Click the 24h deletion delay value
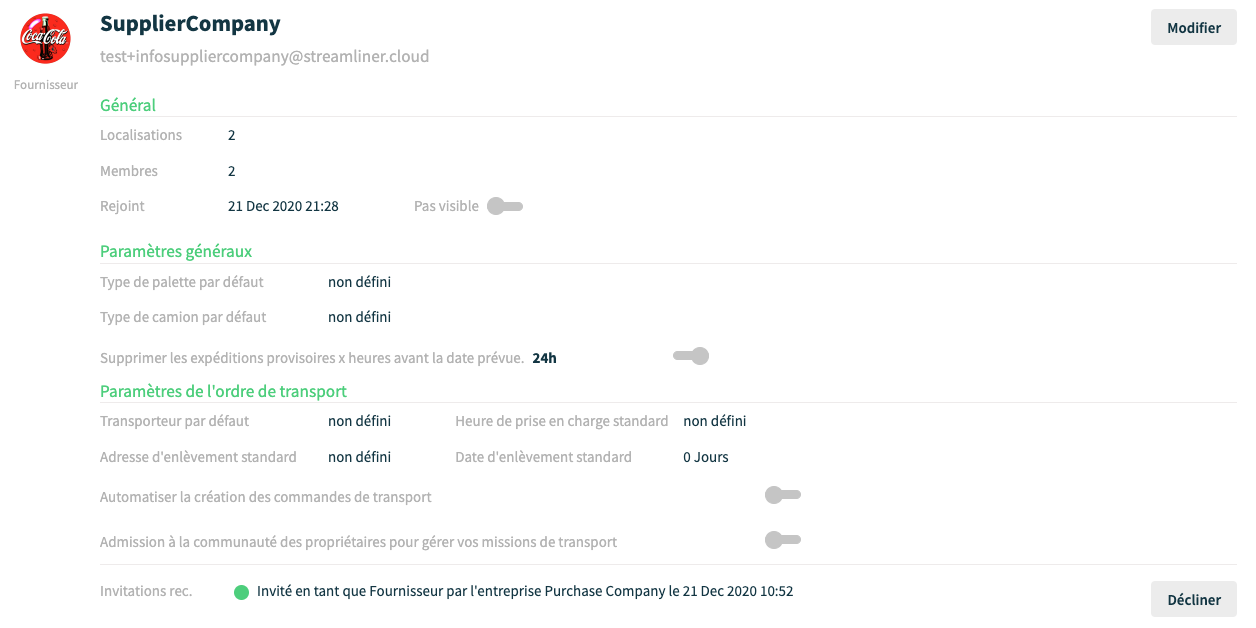This screenshot has height=628, width=1256. point(544,357)
